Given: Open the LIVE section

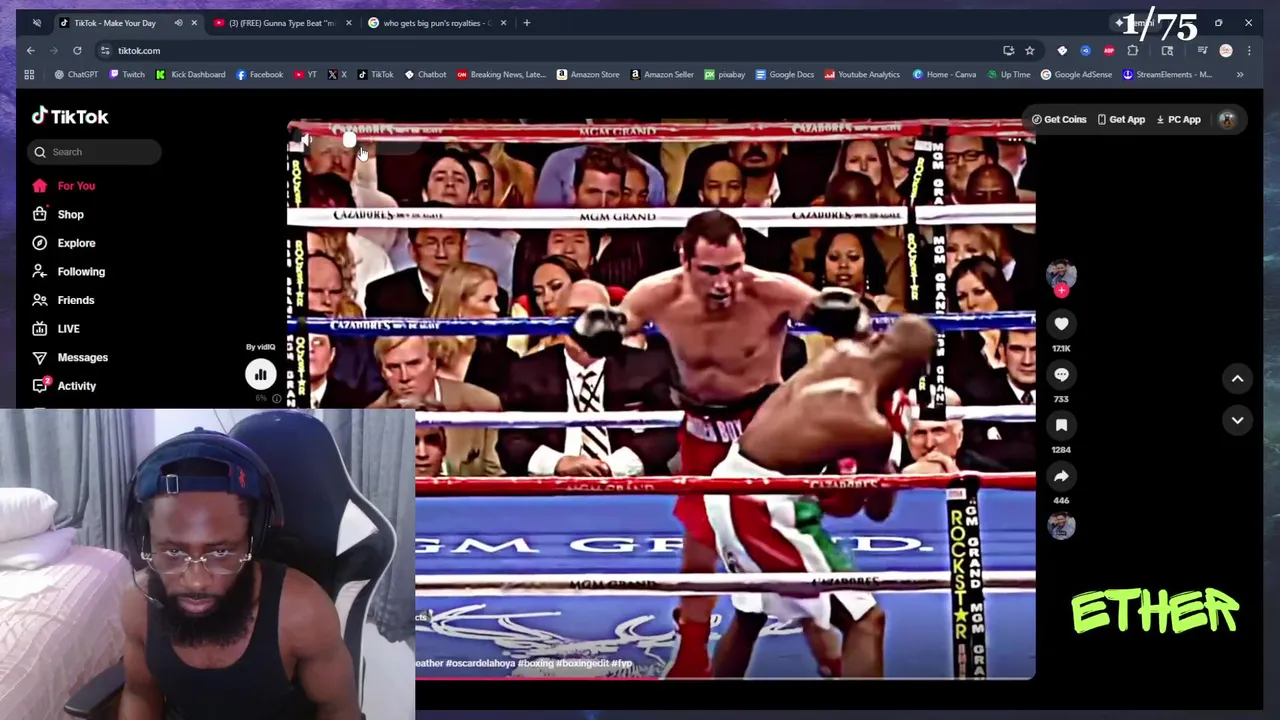Looking at the screenshot, I should click(56, 328).
